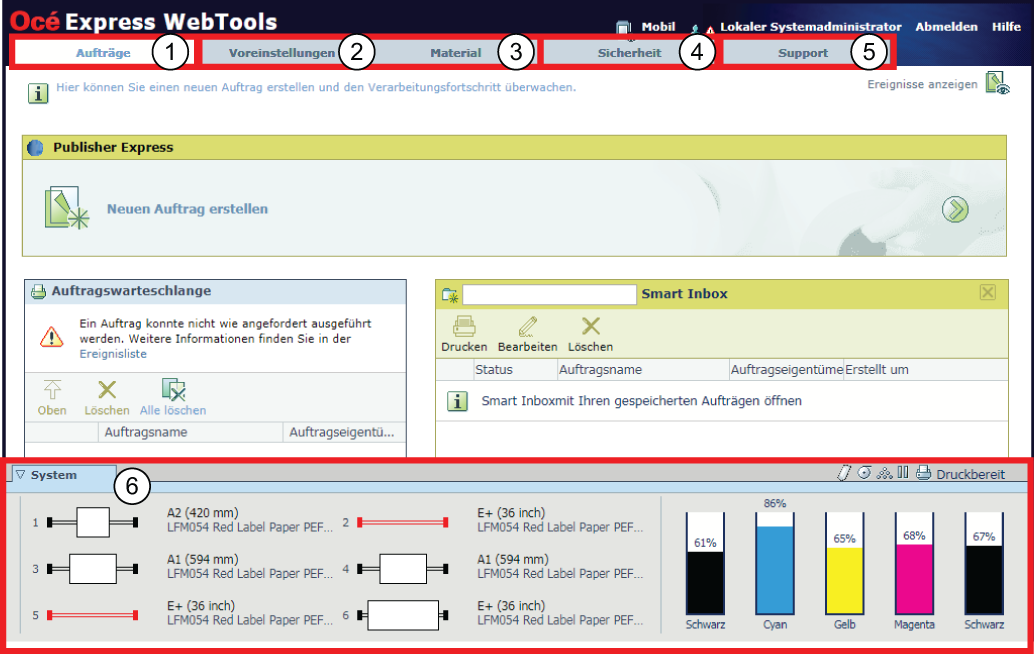Screen dimensions: 1034x654
Task: Click Bearbeiten in Smart Inbox
Action: click(x=528, y=334)
